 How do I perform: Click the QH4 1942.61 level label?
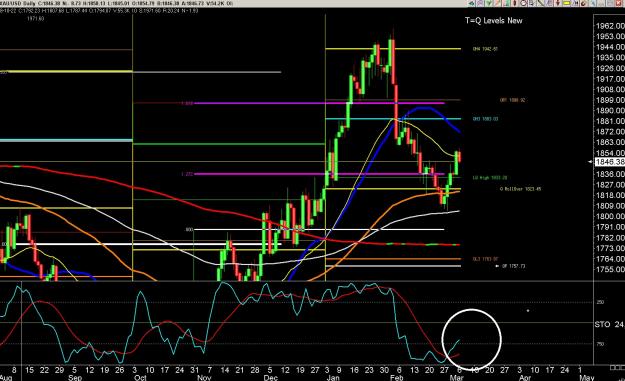coord(485,49)
